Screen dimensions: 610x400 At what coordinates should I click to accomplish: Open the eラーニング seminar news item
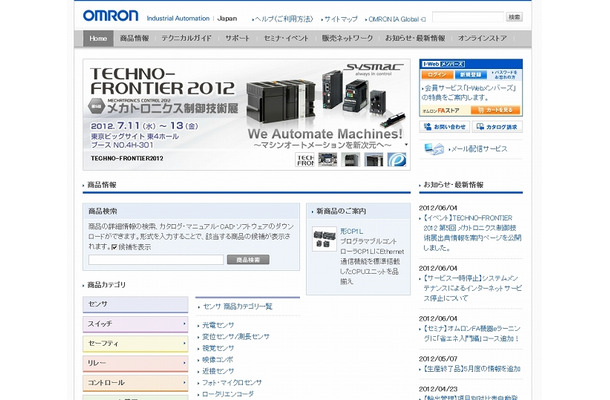472,333
